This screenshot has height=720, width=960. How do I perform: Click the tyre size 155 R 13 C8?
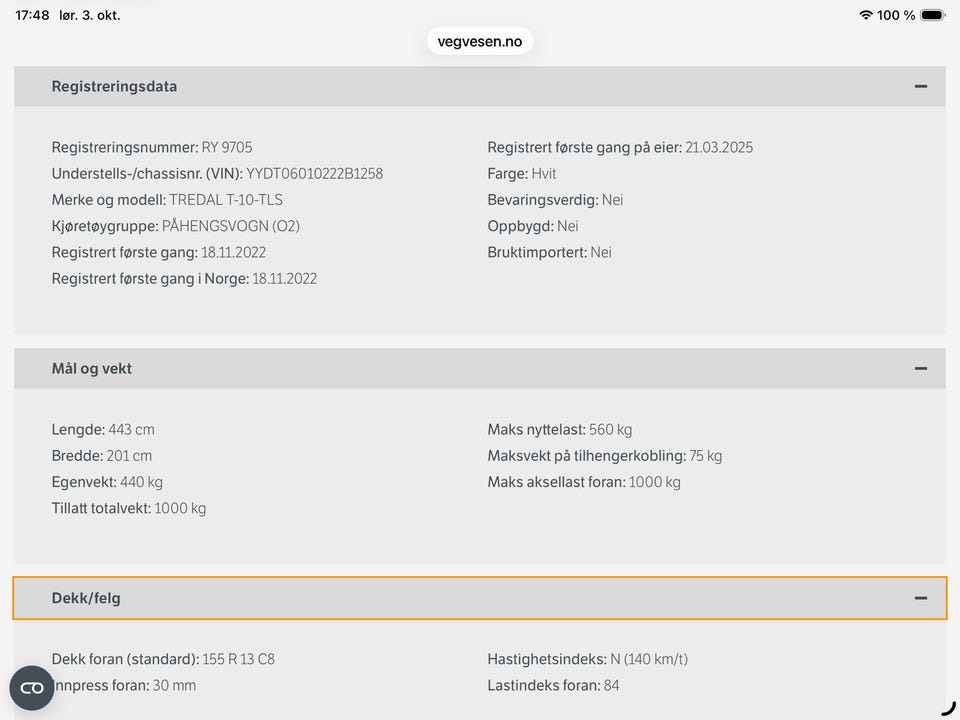click(x=238, y=659)
